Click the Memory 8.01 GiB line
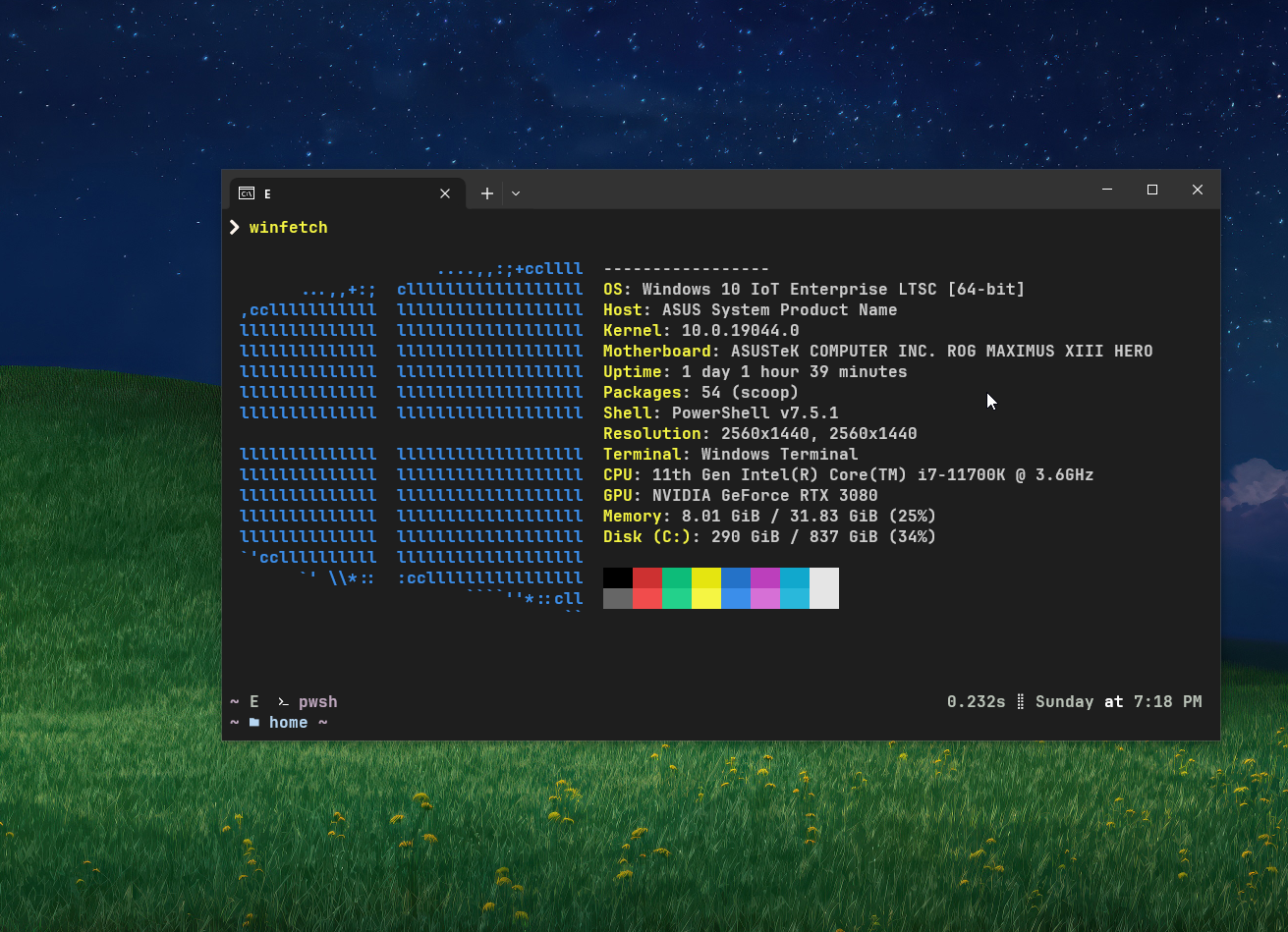Viewport: 1288px width, 932px height. click(770, 517)
